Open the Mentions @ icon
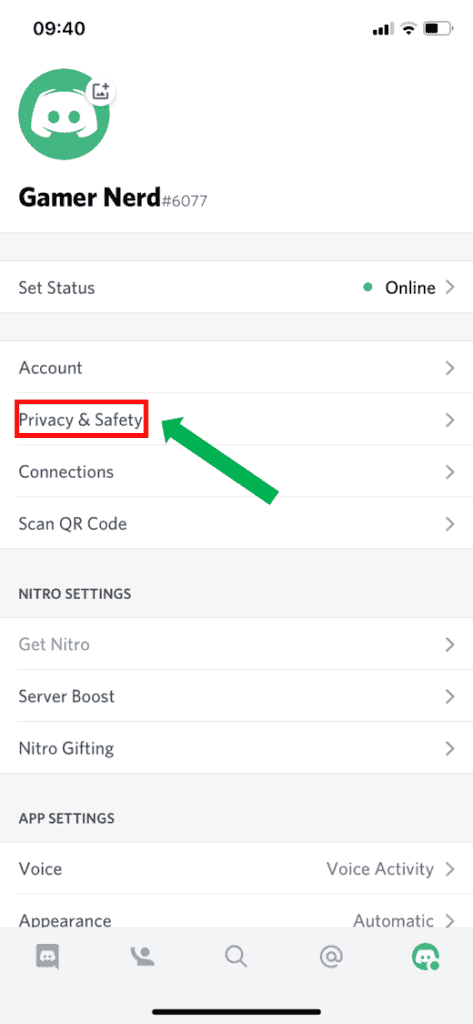Screen dimensions: 473x1024 [x=331, y=956]
